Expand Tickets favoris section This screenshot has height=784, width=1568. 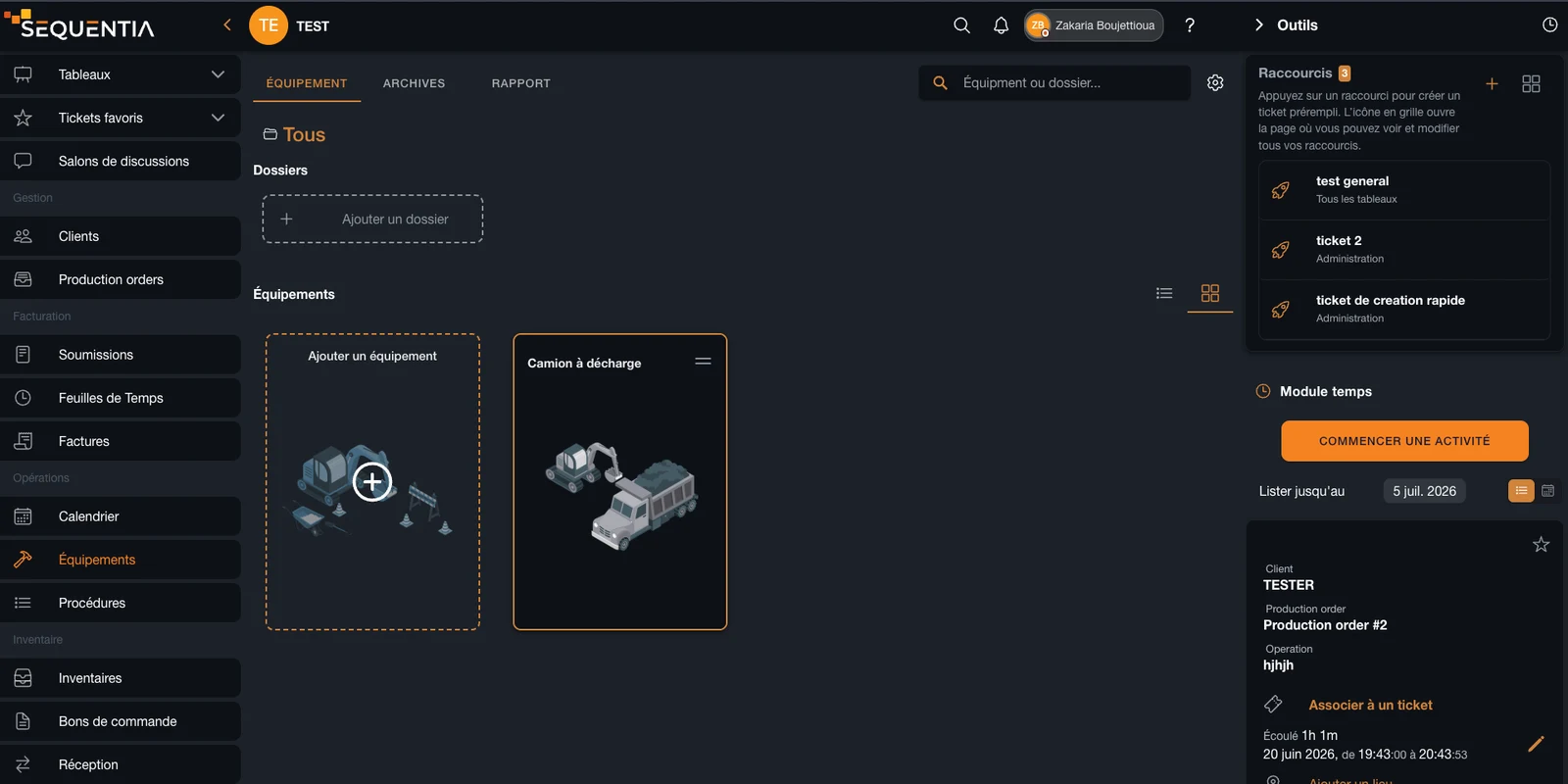coord(121,118)
